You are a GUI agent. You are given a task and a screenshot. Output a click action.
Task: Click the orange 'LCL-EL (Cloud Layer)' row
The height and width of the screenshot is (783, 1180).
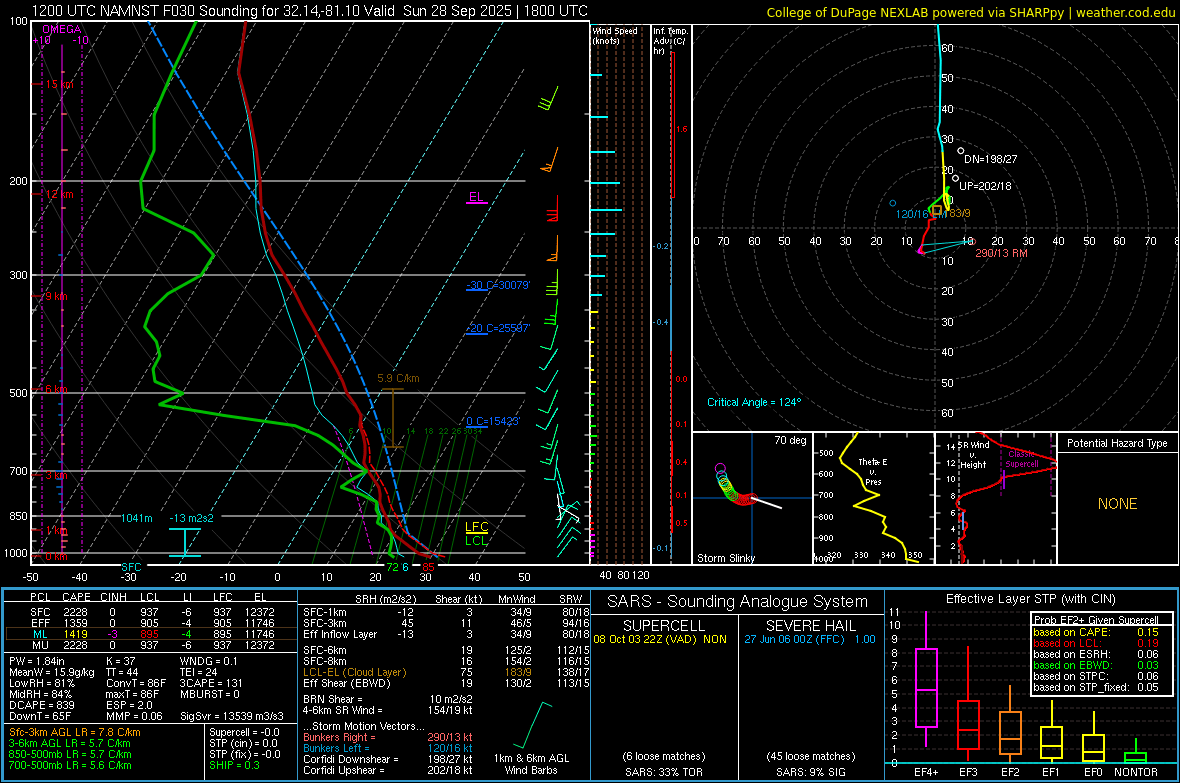[x=446, y=672]
